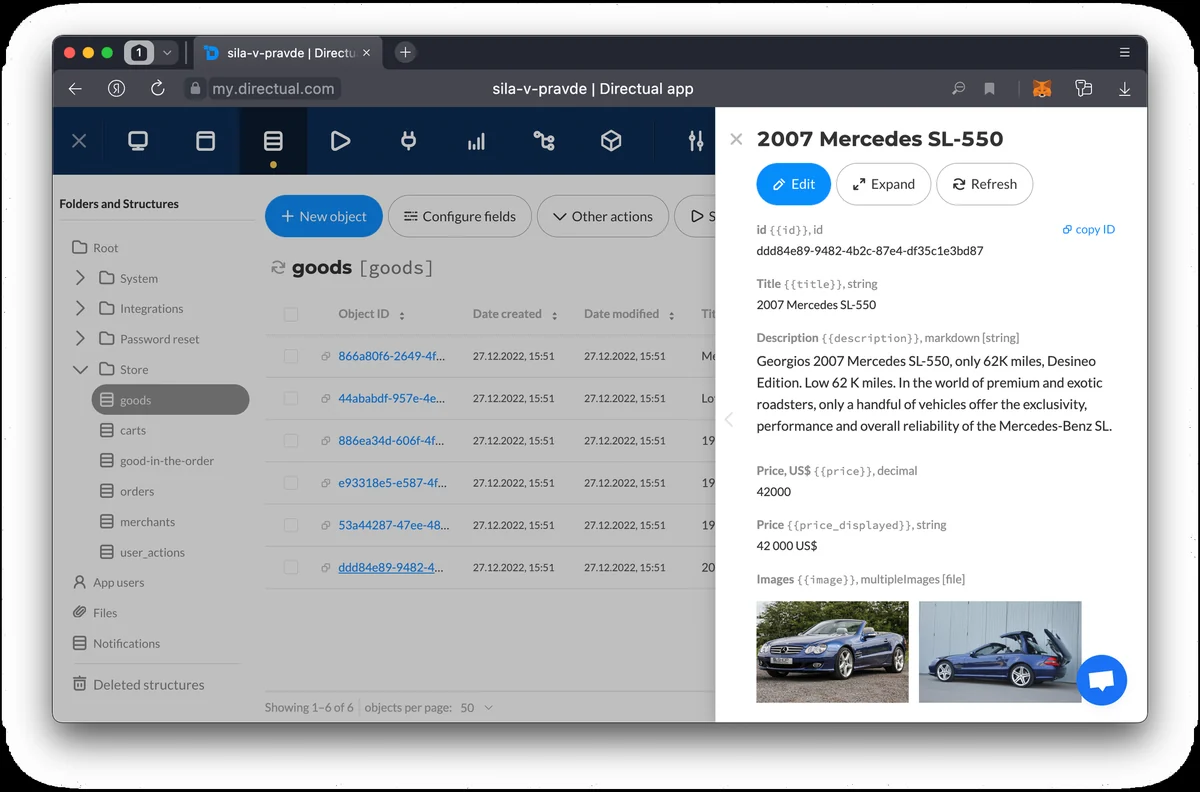Open the objects per page dropdown
This screenshot has width=1200, height=792.
[477, 707]
